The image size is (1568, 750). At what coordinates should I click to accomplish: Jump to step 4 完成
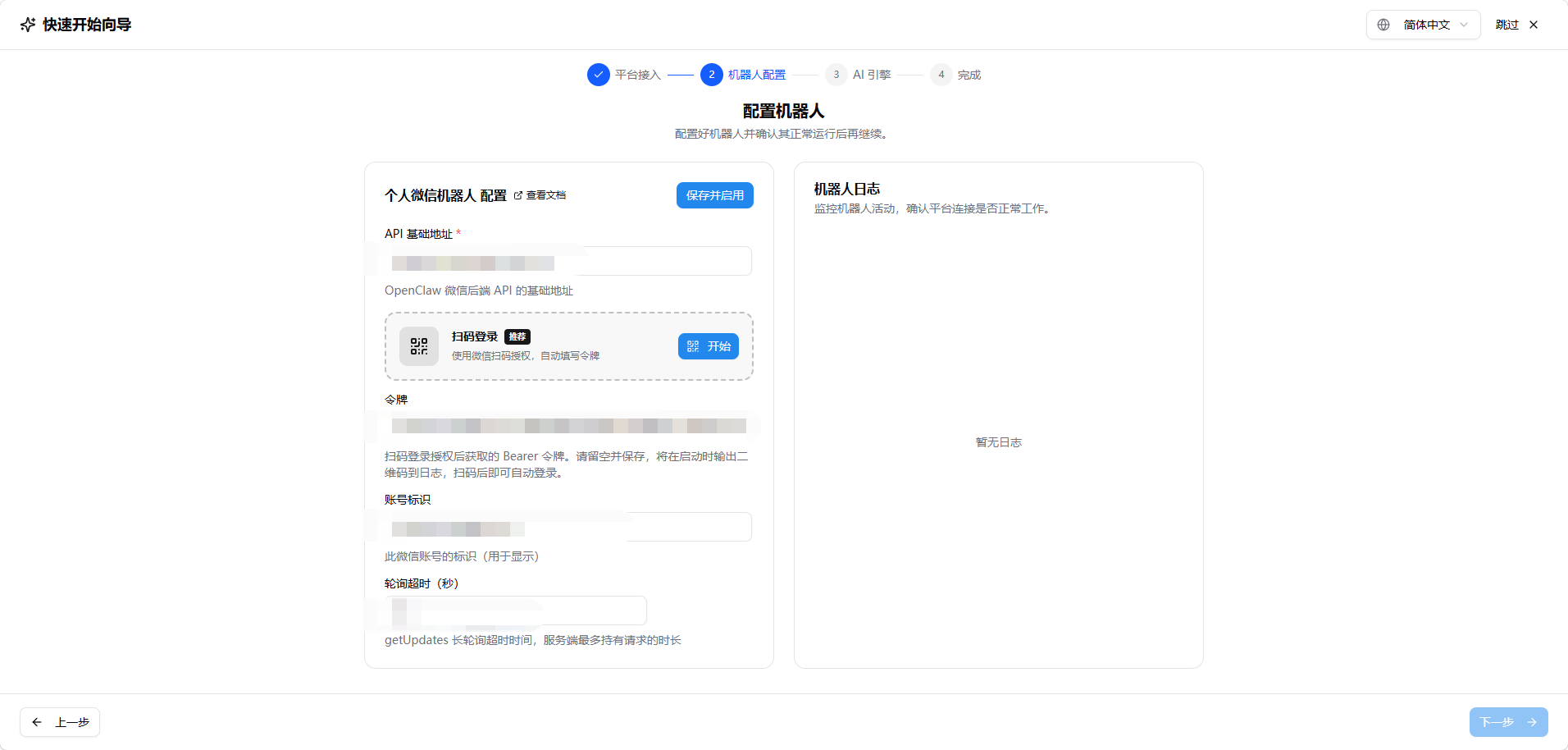tap(955, 75)
